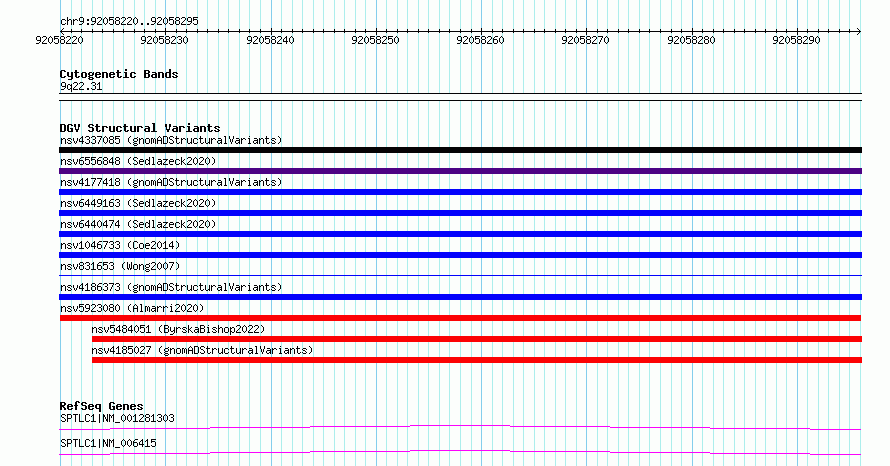Click the 9q22.31 band label
The image size is (890, 466).
coord(81,86)
